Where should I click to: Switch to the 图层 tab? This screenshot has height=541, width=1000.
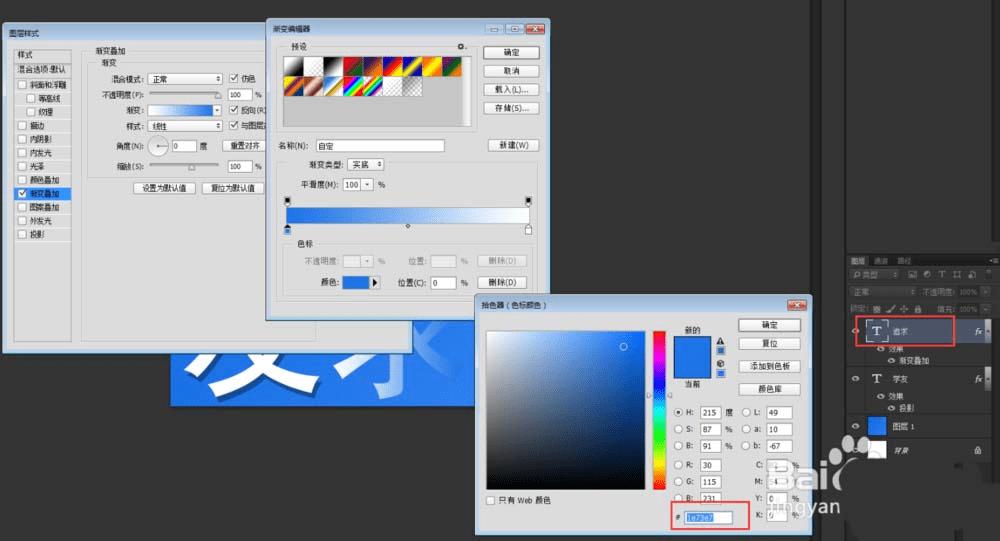(x=858, y=261)
